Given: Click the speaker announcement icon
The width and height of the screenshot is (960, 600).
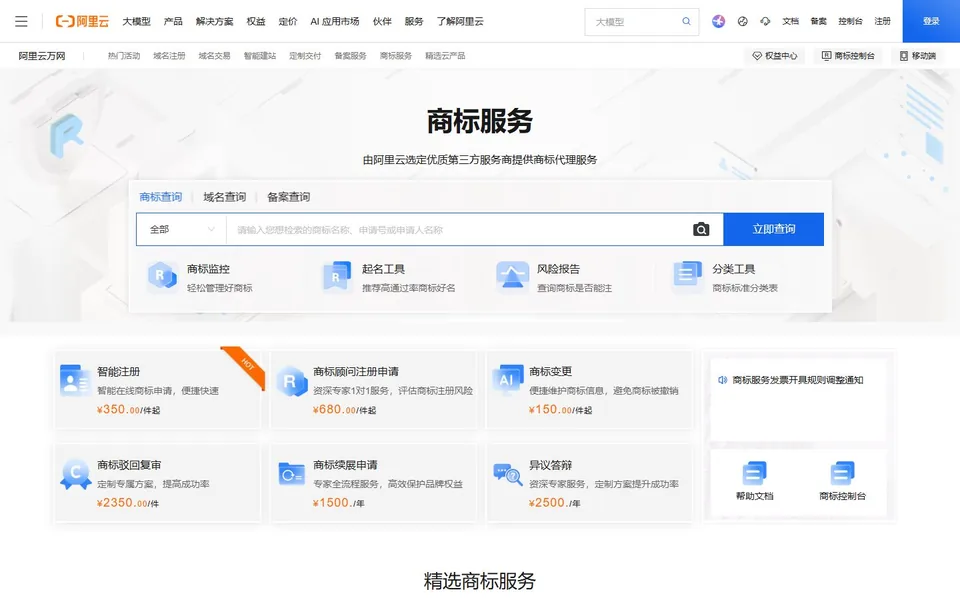Looking at the screenshot, I should point(722,380).
